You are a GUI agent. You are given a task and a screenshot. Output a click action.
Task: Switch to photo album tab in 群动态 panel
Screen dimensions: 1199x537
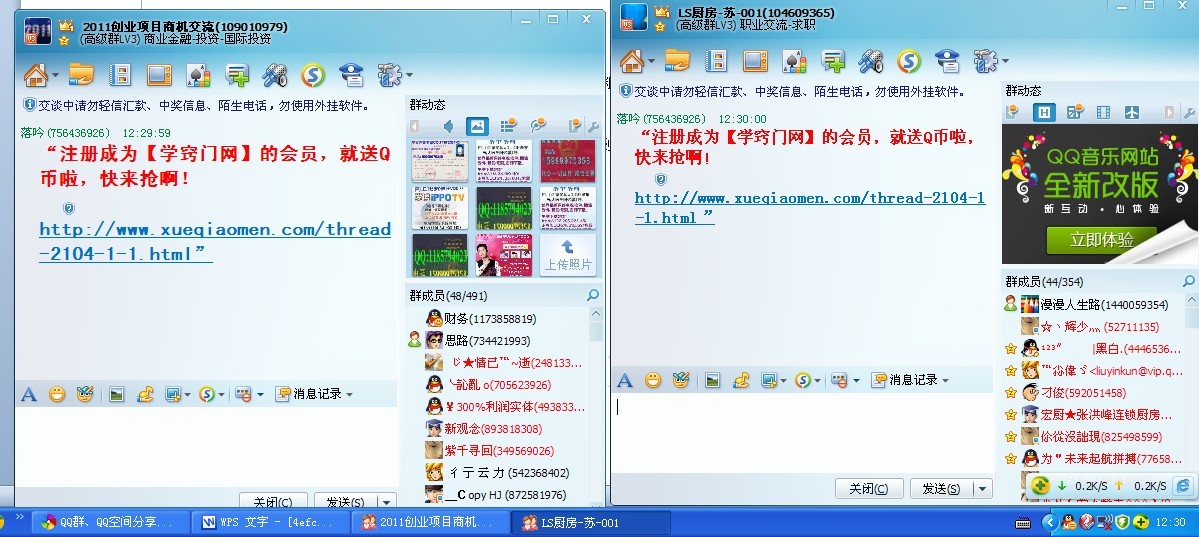point(477,126)
